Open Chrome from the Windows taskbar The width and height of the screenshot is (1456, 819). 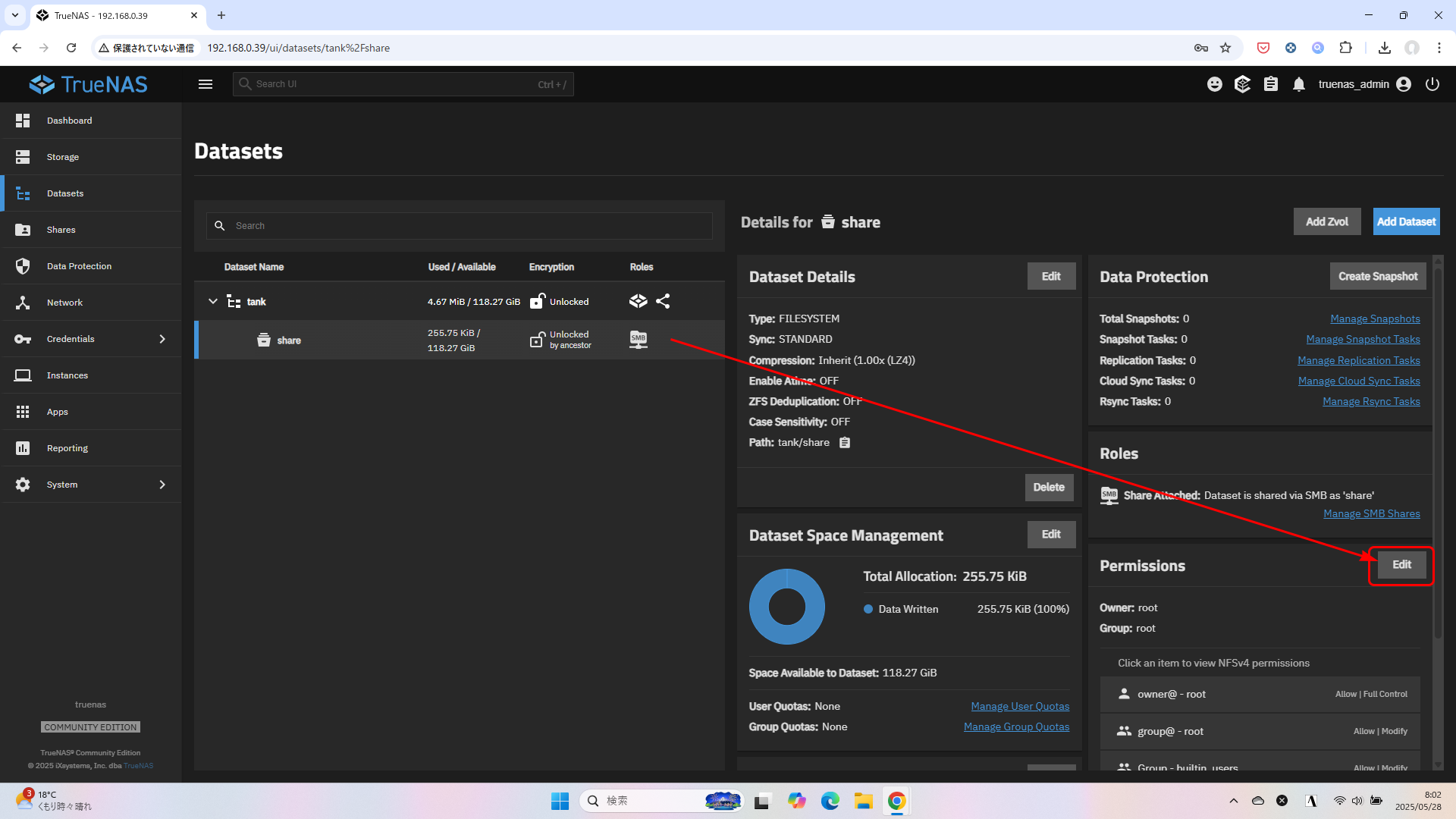tap(896, 801)
